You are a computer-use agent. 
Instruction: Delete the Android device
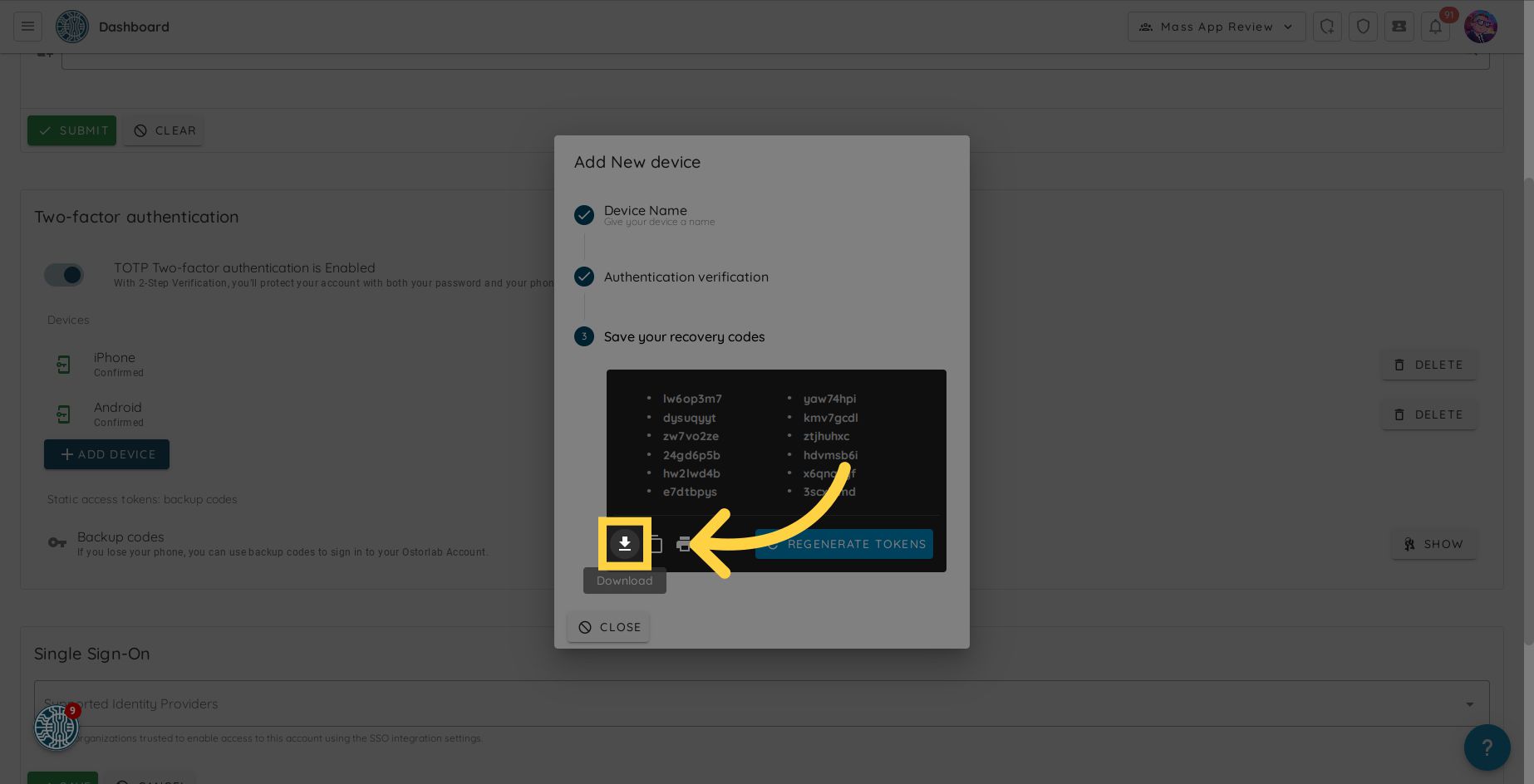[x=1428, y=414]
